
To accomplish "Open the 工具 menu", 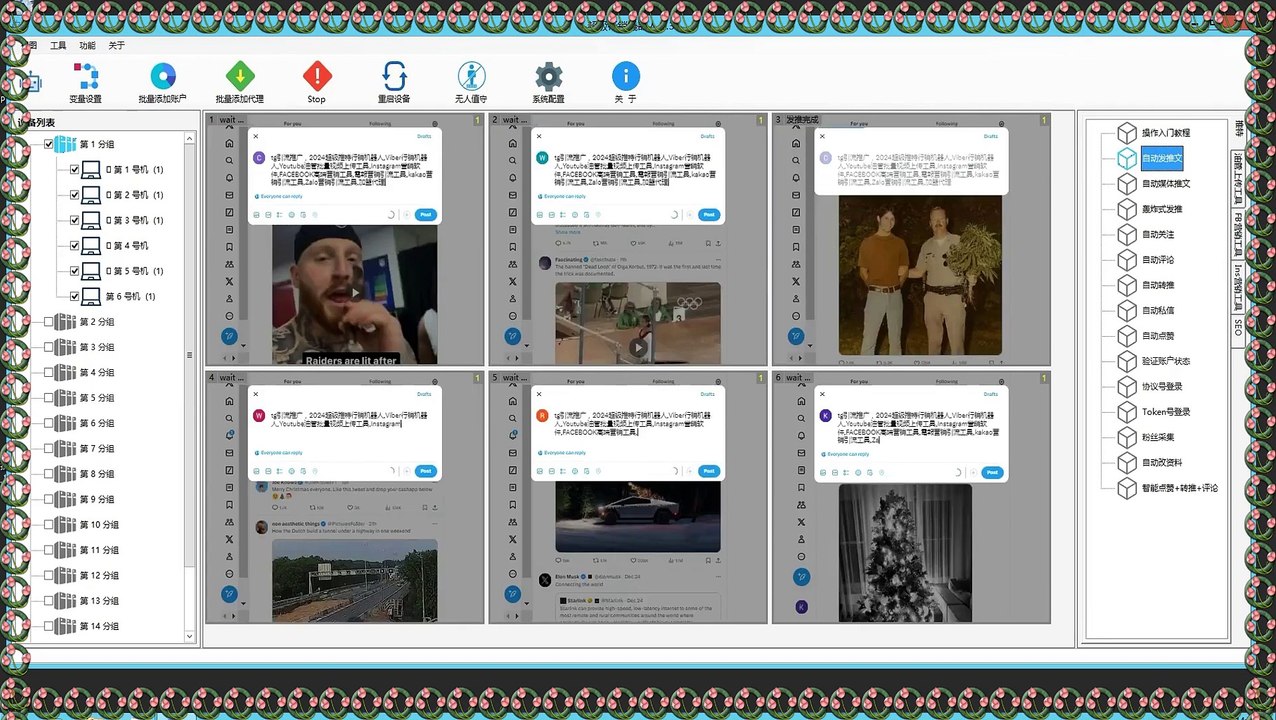I will click(59, 46).
